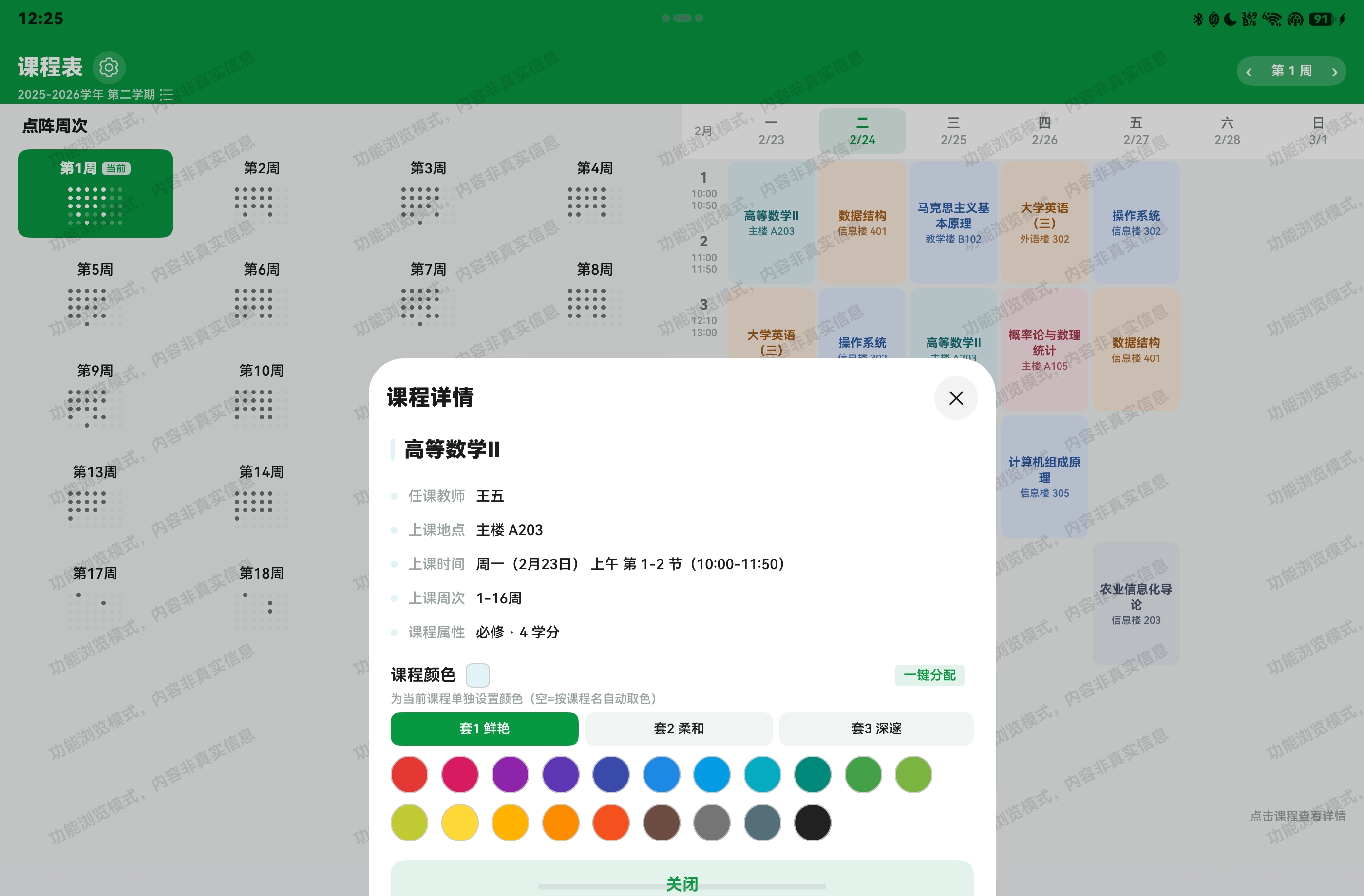The height and width of the screenshot is (896, 1364).
Task: Open timetable settings gear icon
Action: coord(109,68)
